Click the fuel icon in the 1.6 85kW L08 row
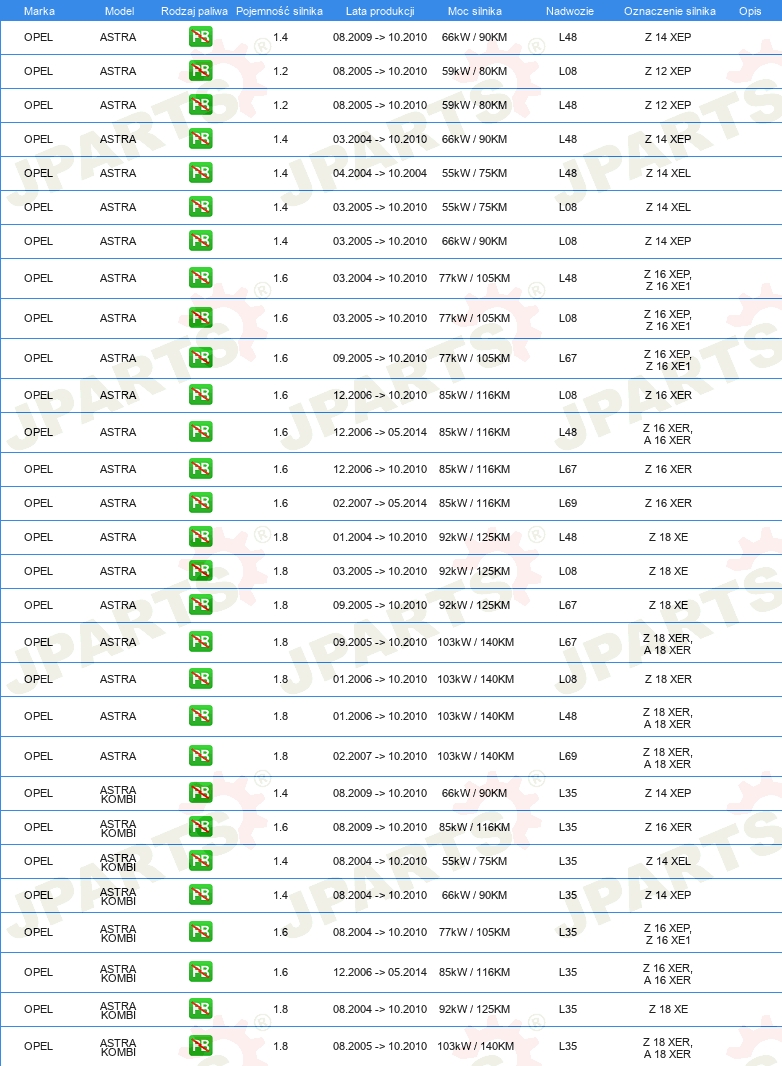Screen dimensions: 782x1066 click(x=201, y=395)
